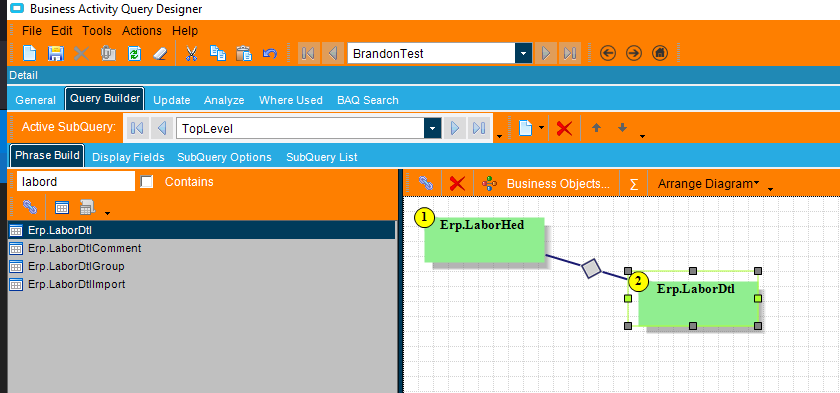Open the Edit menu
This screenshot has height=393, width=840.
pyautogui.click(x=62, y=31)
